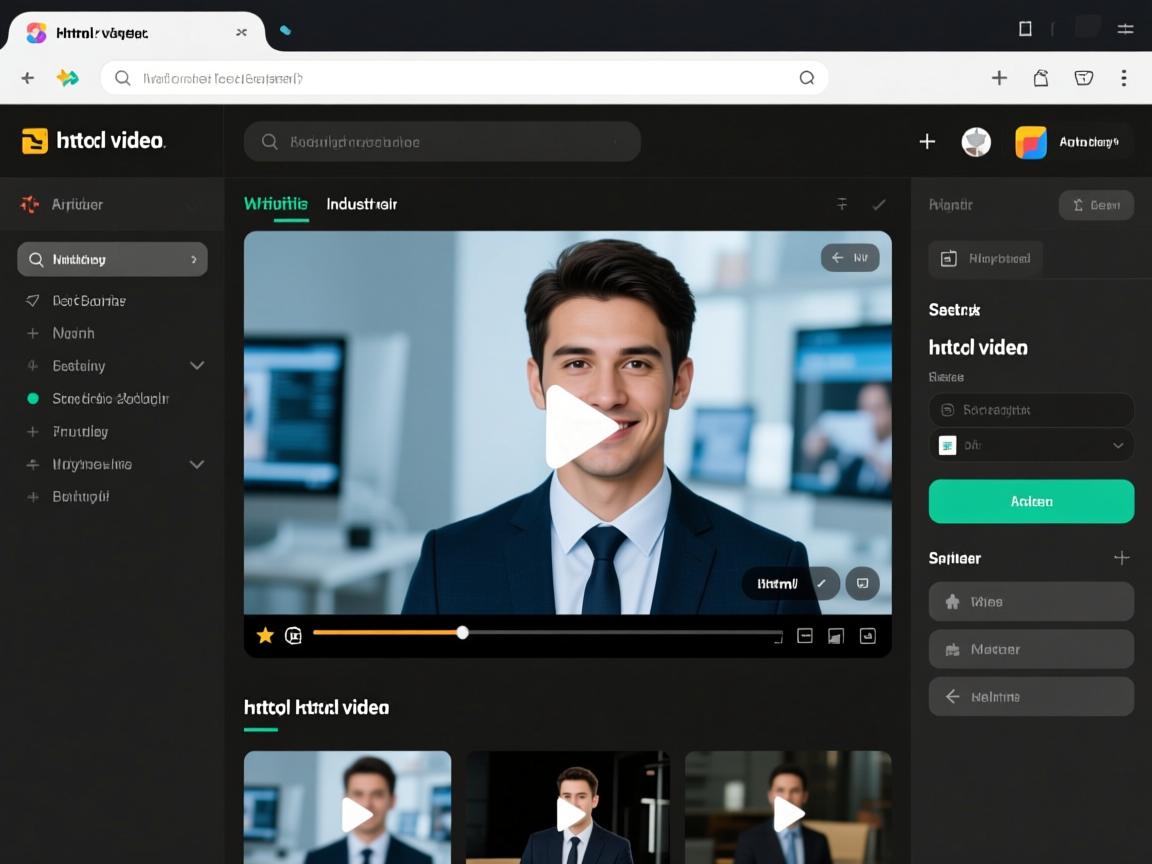Screen dimensions: 1152x864
Task: Click the app header search field
Action: tap(442, 142)
